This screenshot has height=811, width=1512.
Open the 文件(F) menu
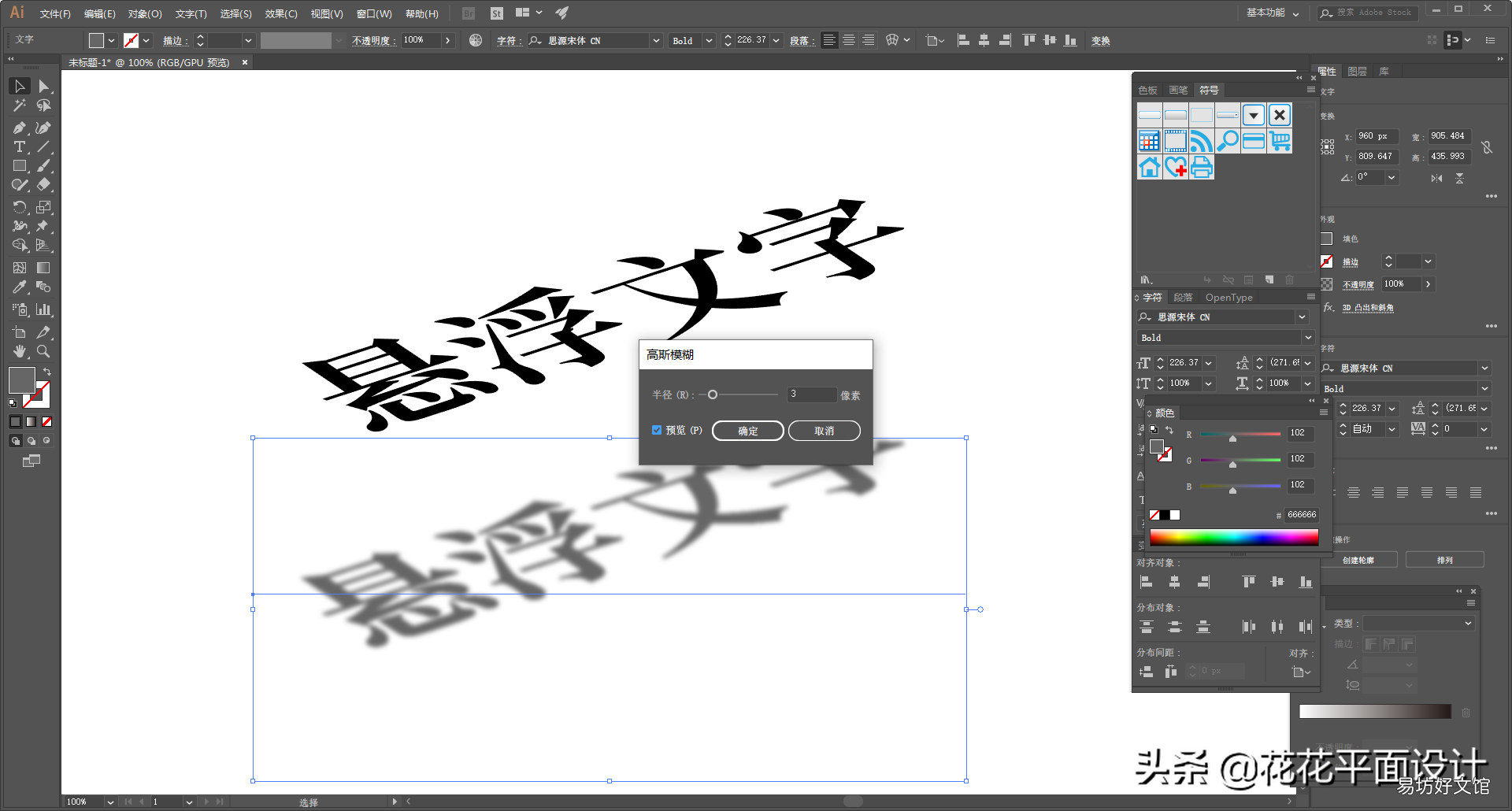coord(55,13)
